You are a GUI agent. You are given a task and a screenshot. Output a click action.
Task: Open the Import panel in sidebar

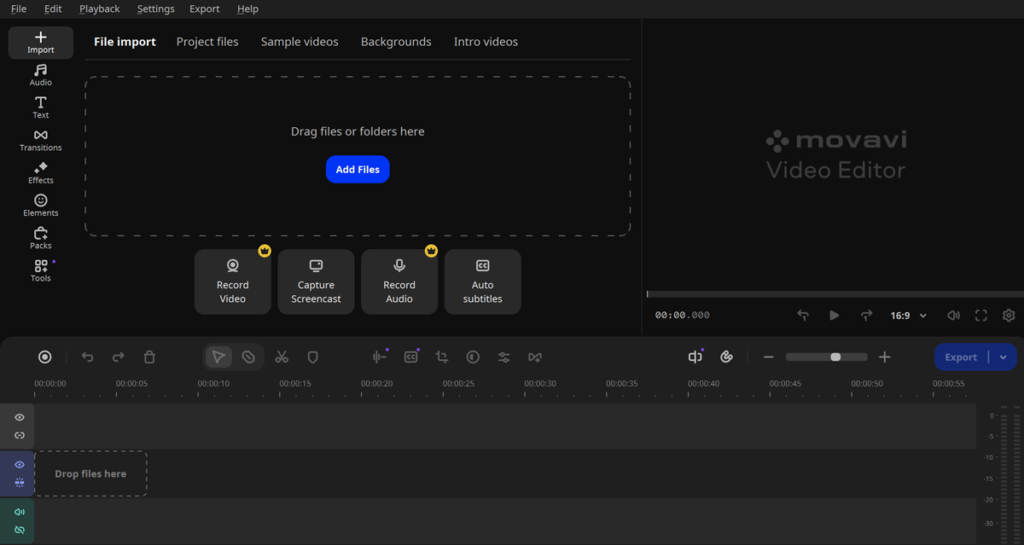tap(40, 42)
